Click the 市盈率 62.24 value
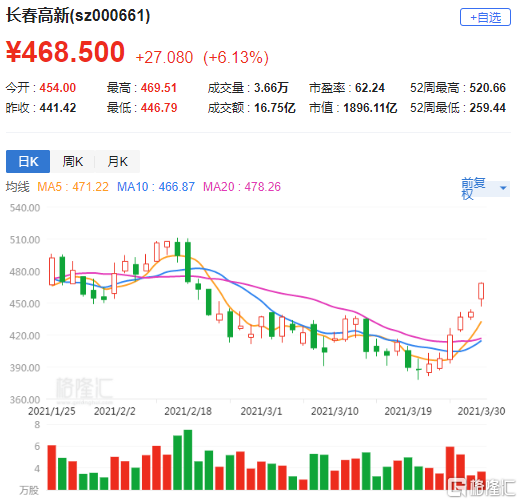Viewport: 522px width, 504px height. coord(370,88)
